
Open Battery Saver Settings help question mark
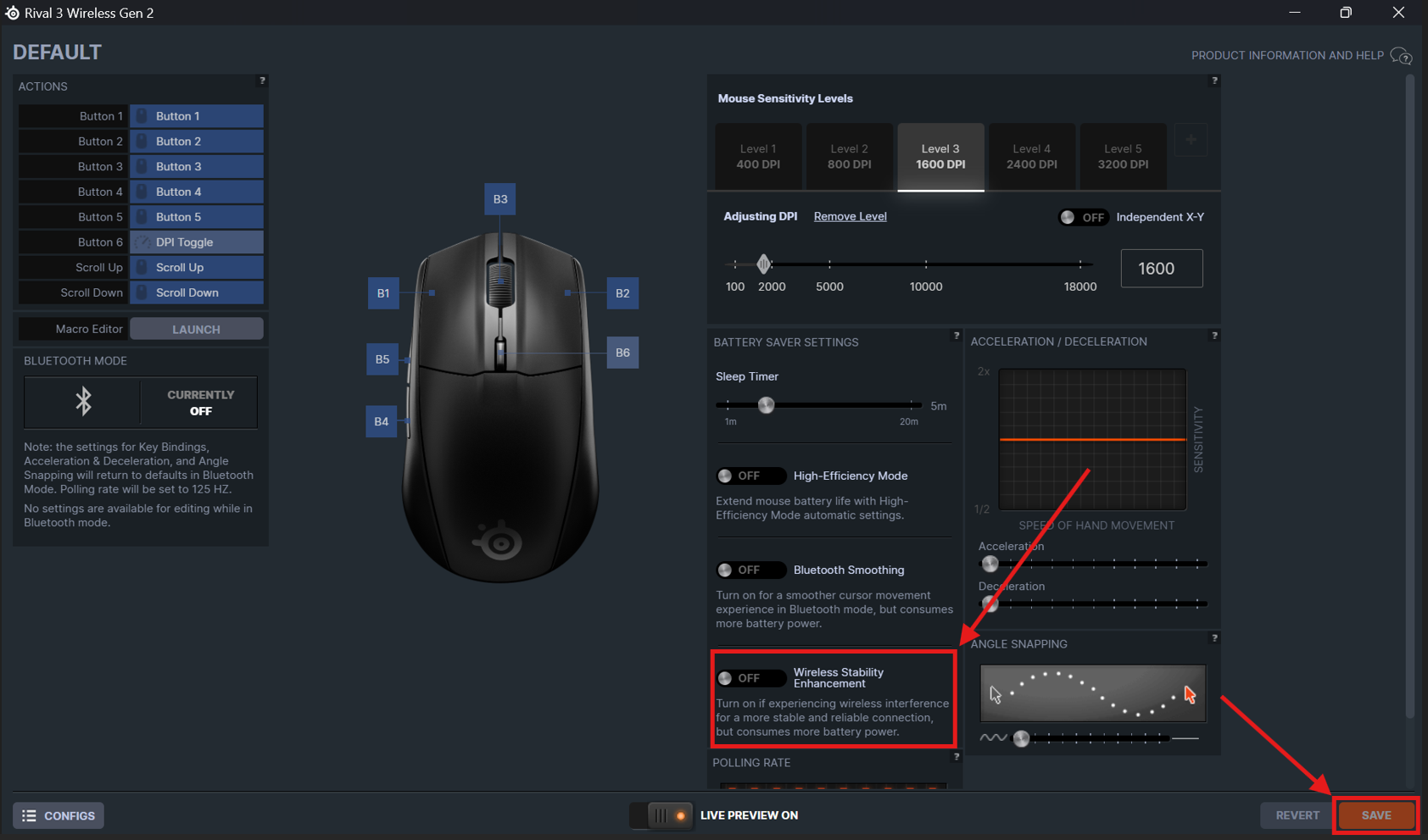pos(956,336)
